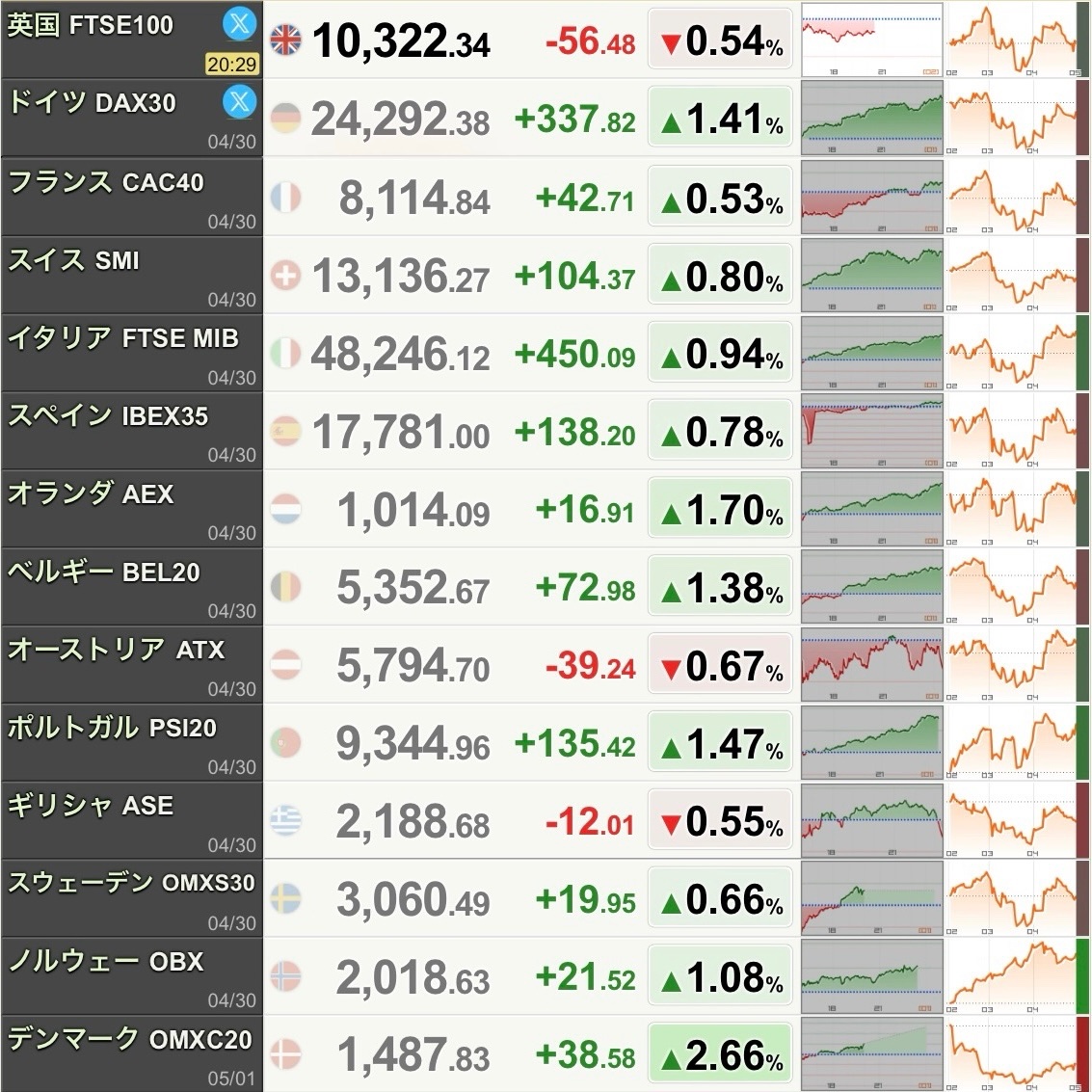Image resolution: width=1092 pixels, height=1092 pixels.
Task: Click the X share icon on FTSE100 row
Action: [240, 24]
